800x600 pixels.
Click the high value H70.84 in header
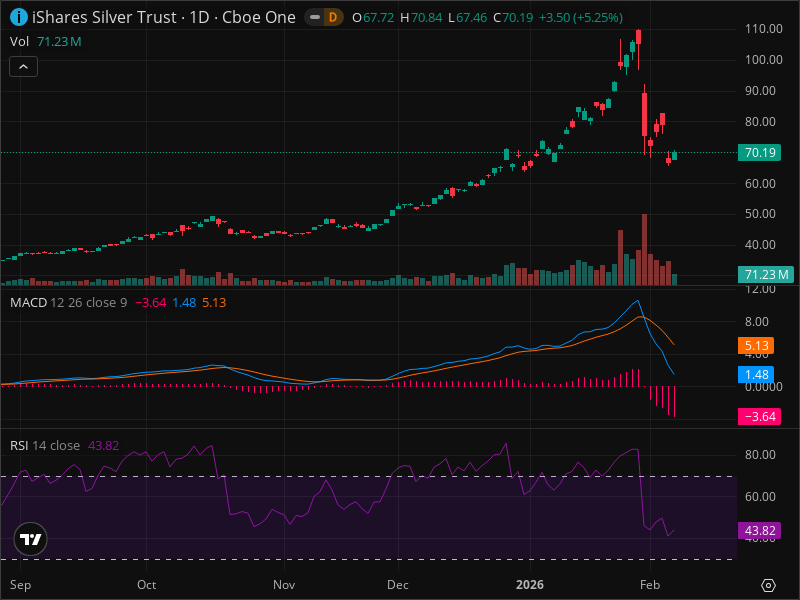421,18
